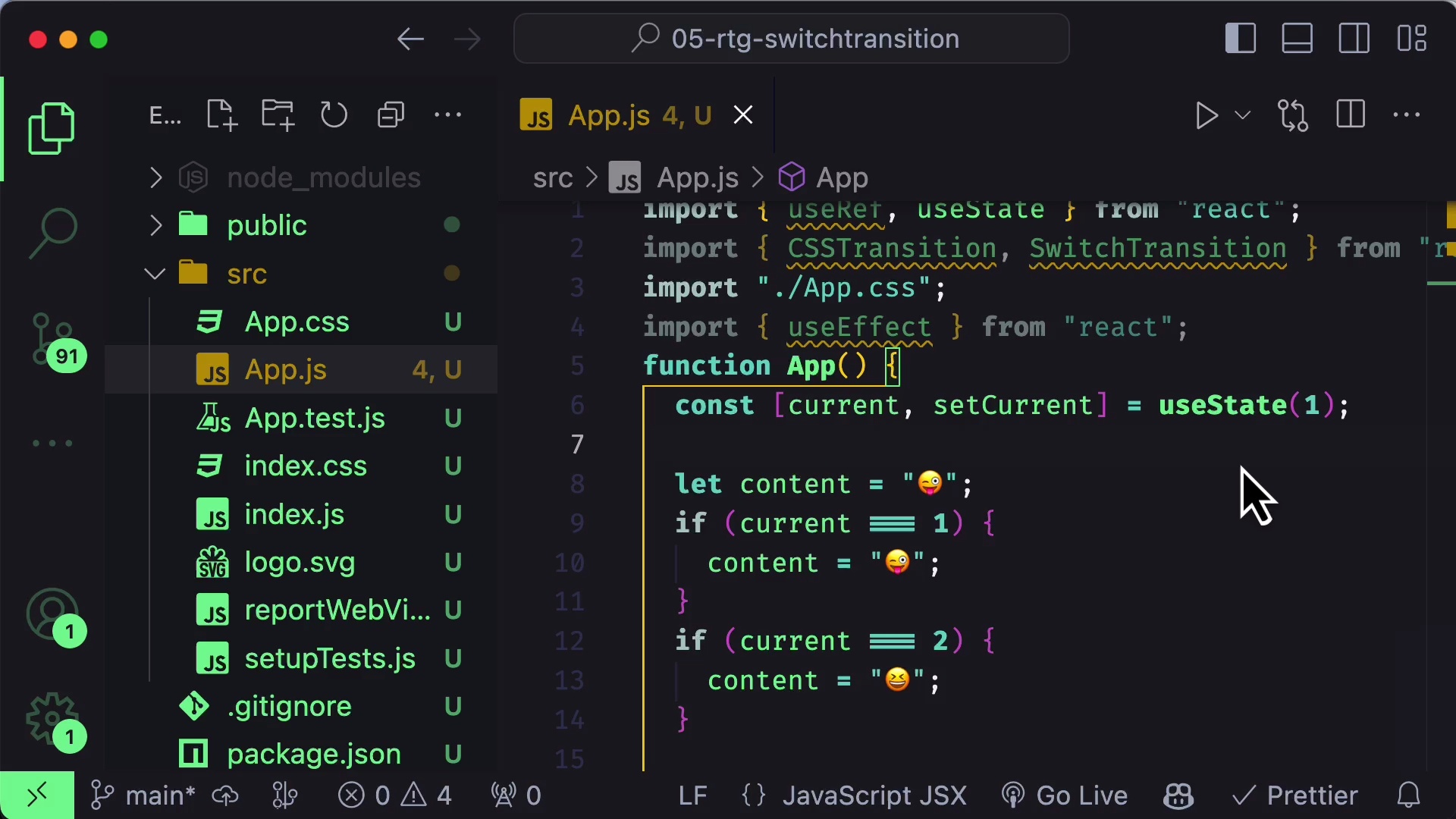Screen dimensions: 1456x819
Task: Split the editor to the right
Action: [1351, 115]
